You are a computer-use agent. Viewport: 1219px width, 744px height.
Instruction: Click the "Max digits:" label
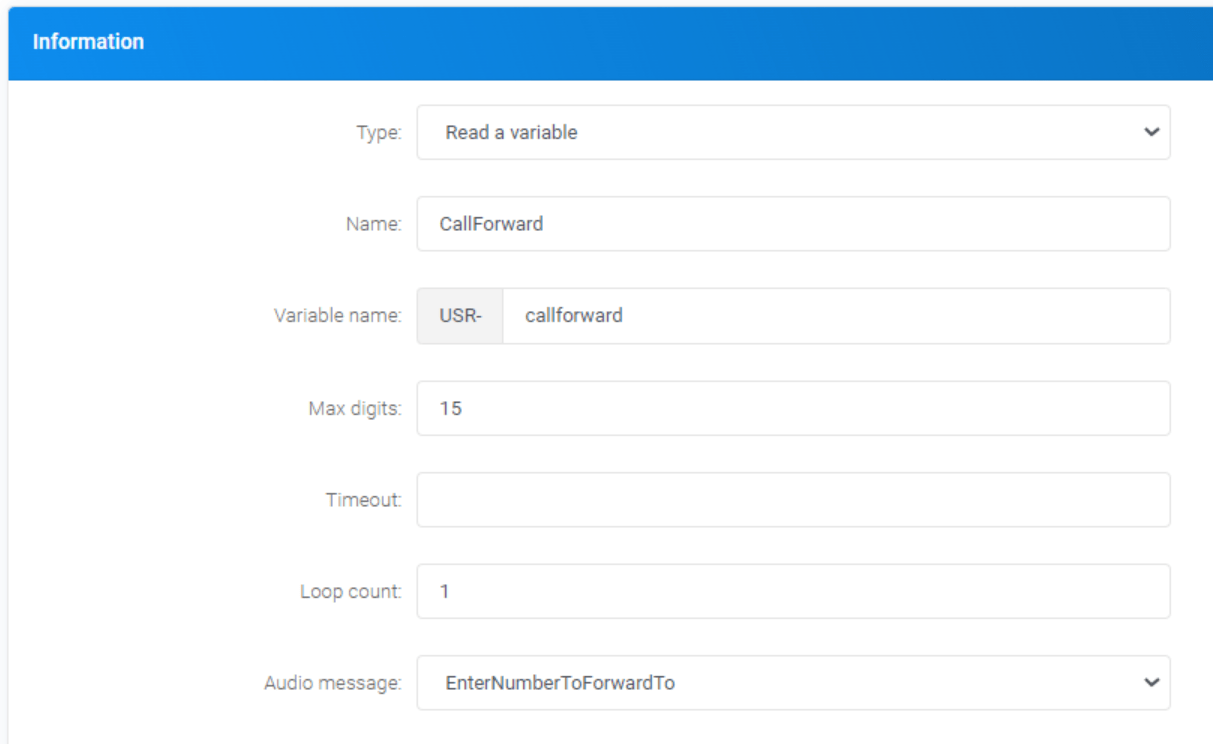[x=354, y=408]
